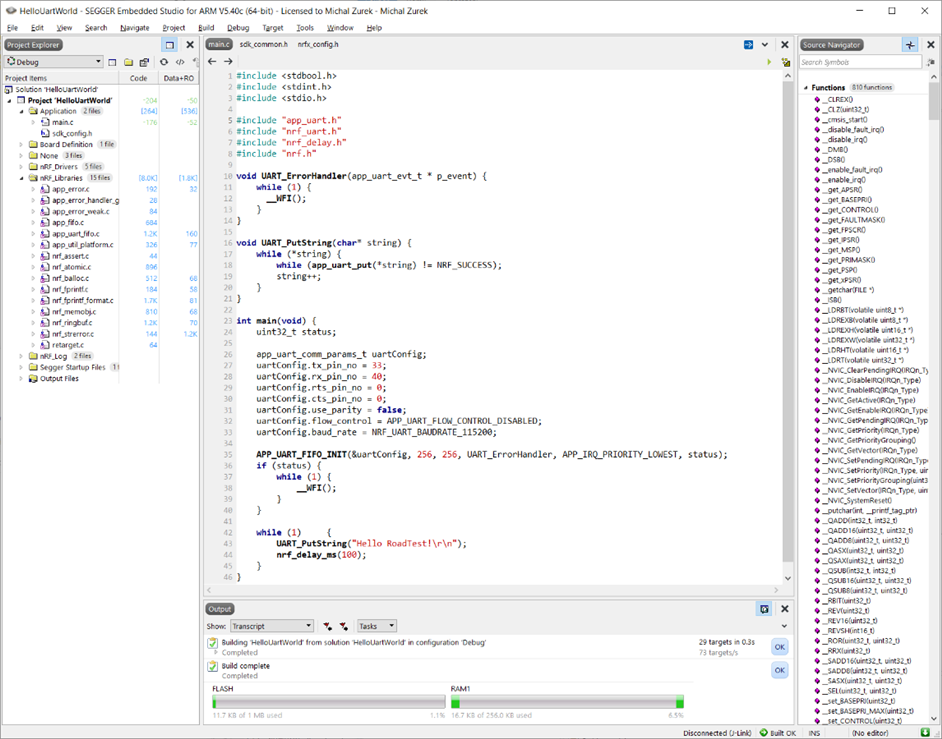This screenshot has height=739, width=942.
Task: Open the Tasks dropdown in Output
Action: pyautogui.click(x=376, y=626)
